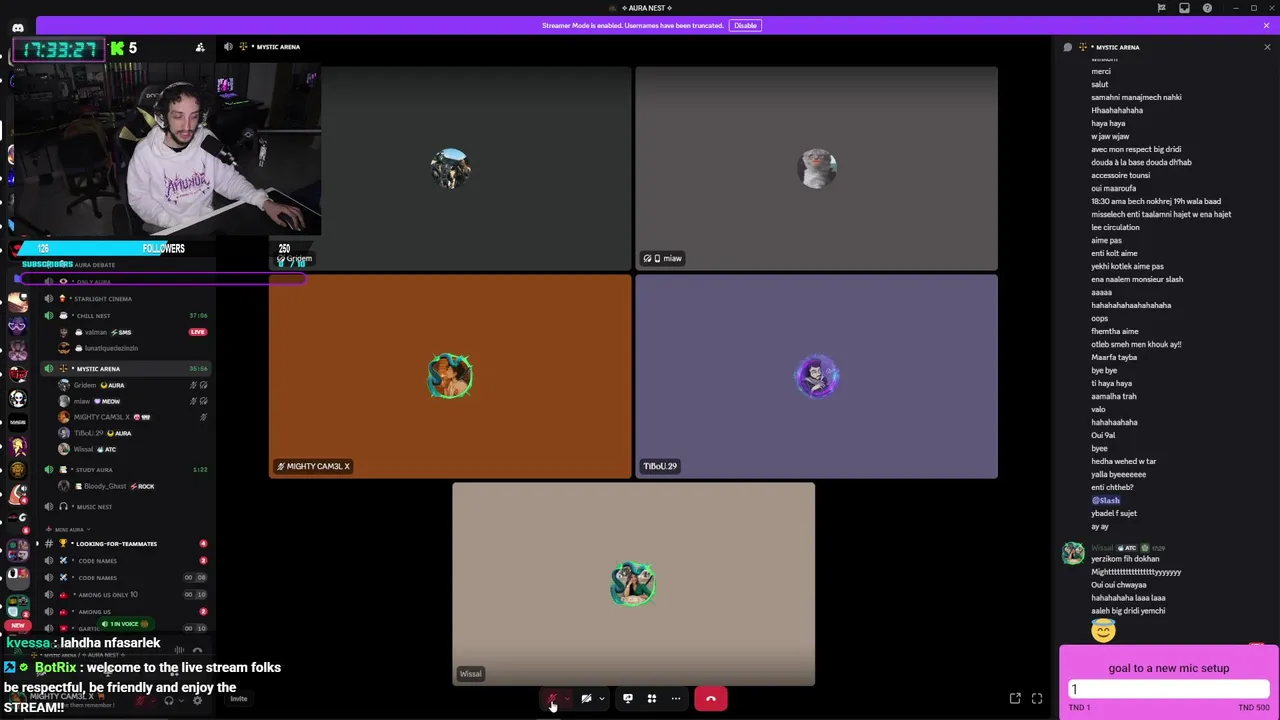Click the NEW unreads pill in server list

pos(17,625)
